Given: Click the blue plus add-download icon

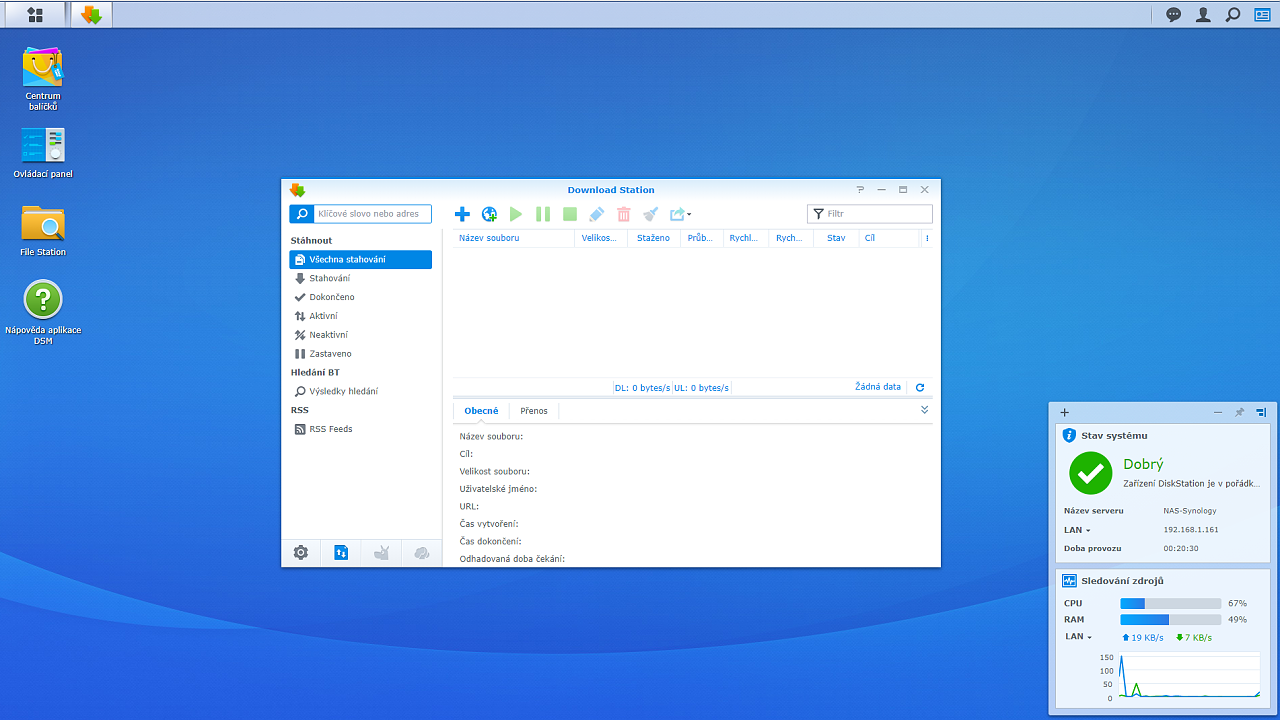Looking at the screenshot, I should 462,214.
